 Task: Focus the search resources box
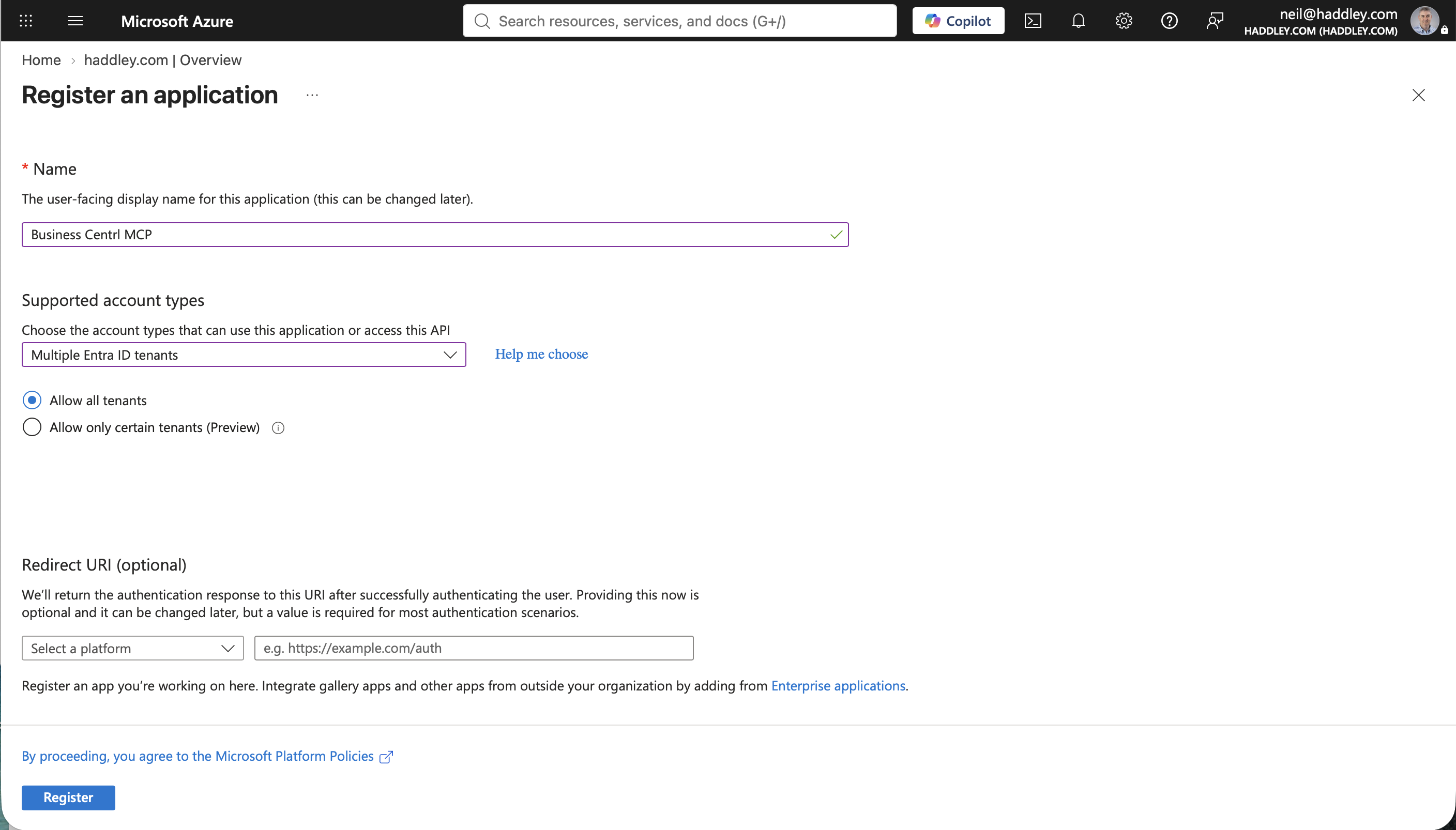tap(679, 21)
